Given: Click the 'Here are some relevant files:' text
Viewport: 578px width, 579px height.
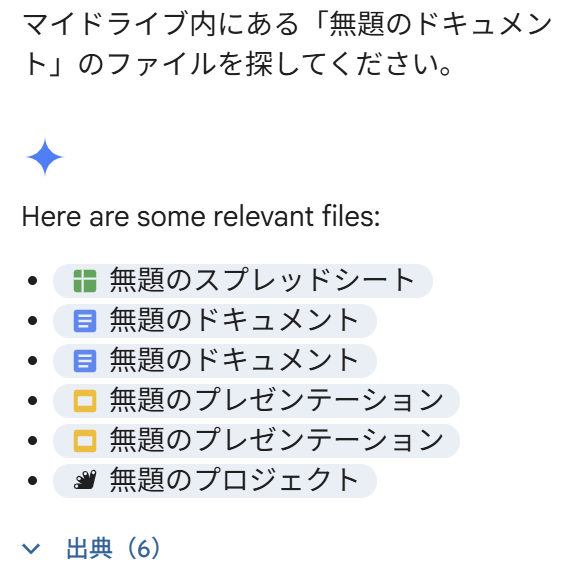Looking at the screenshot, I should (x=201, y=216).
